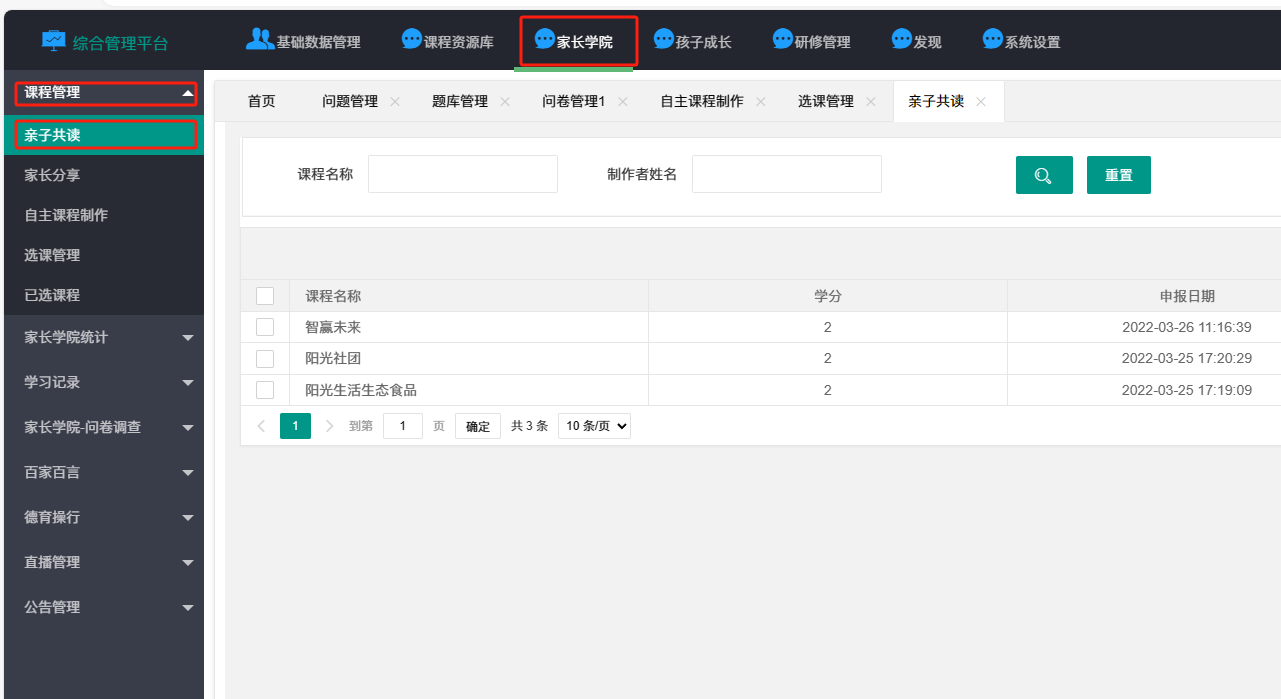Open the 10 条/页 page size dropdown

pos(594,426)
